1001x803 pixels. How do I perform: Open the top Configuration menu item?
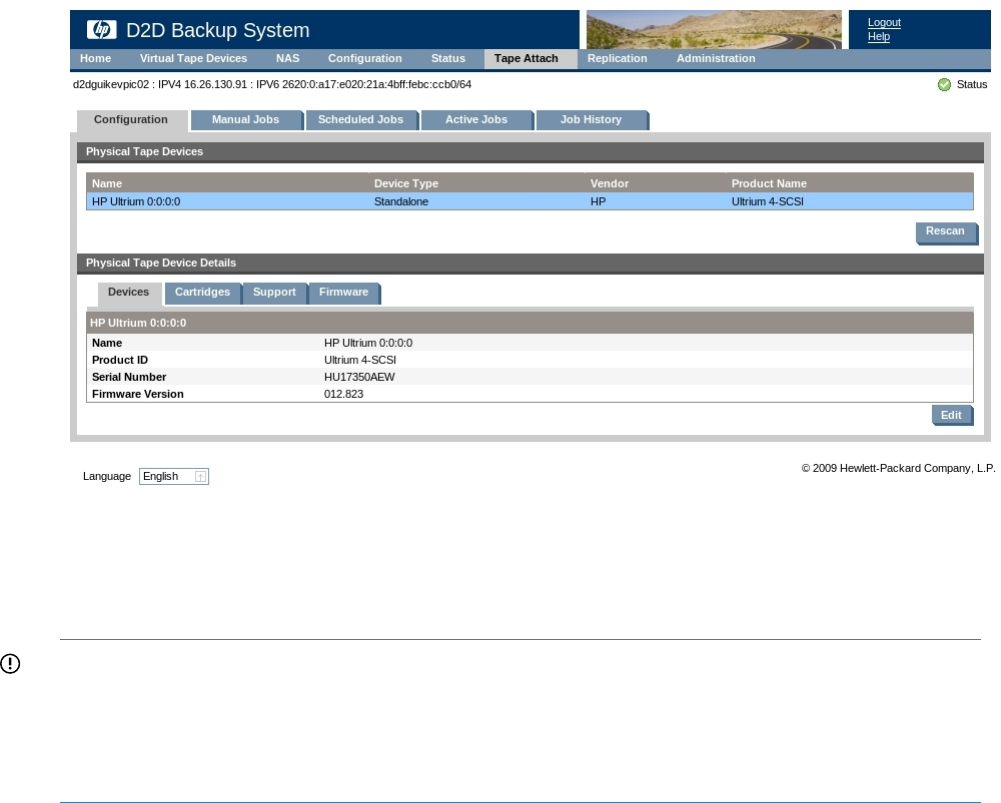[365, 58]
